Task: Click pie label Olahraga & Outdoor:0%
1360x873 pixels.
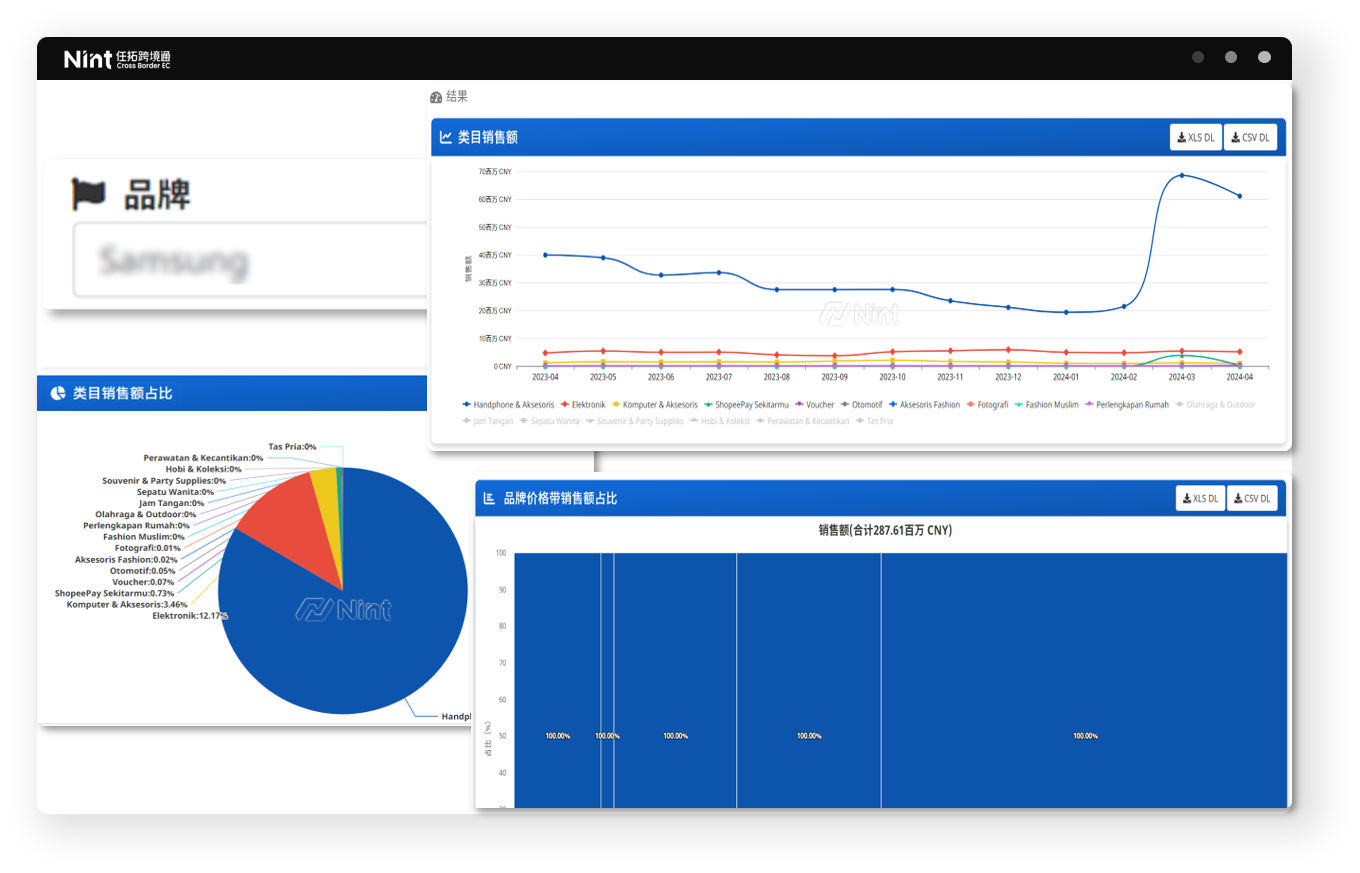Action: pos(146,514)
